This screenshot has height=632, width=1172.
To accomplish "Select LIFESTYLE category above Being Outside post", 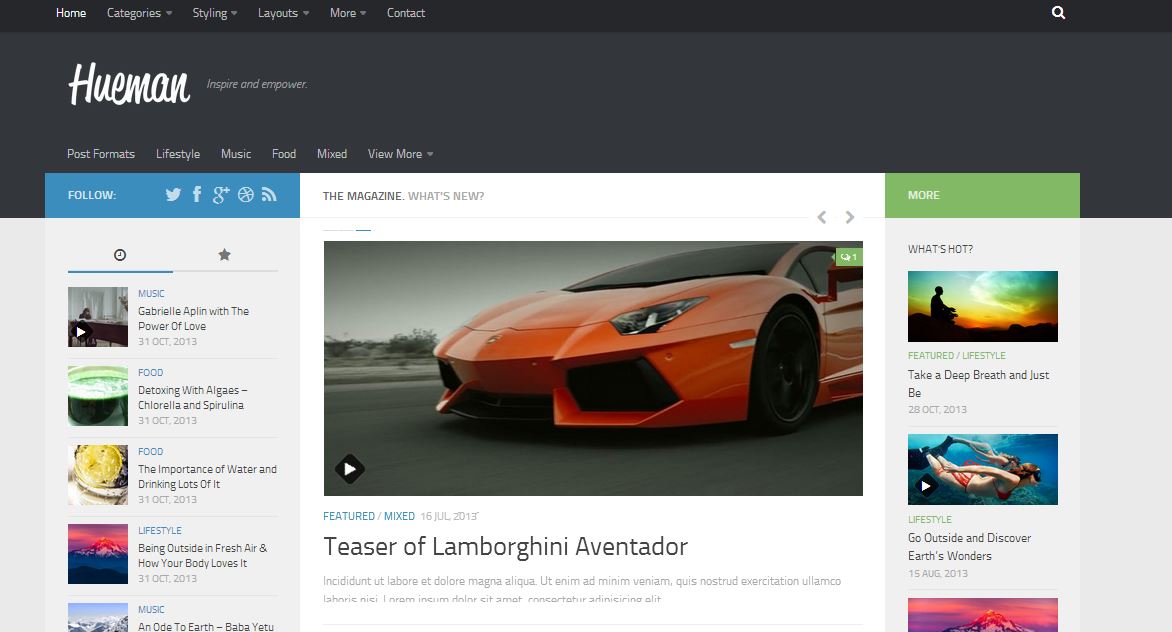I will coord(160,530).
